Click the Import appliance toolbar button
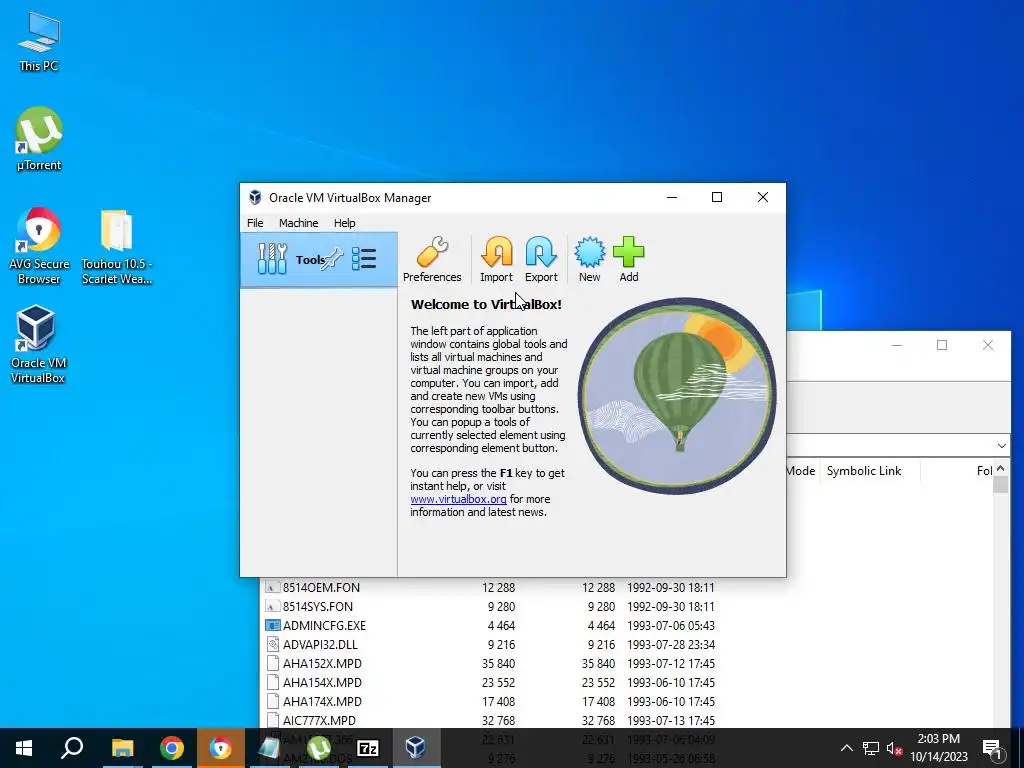 pos(496,259)
